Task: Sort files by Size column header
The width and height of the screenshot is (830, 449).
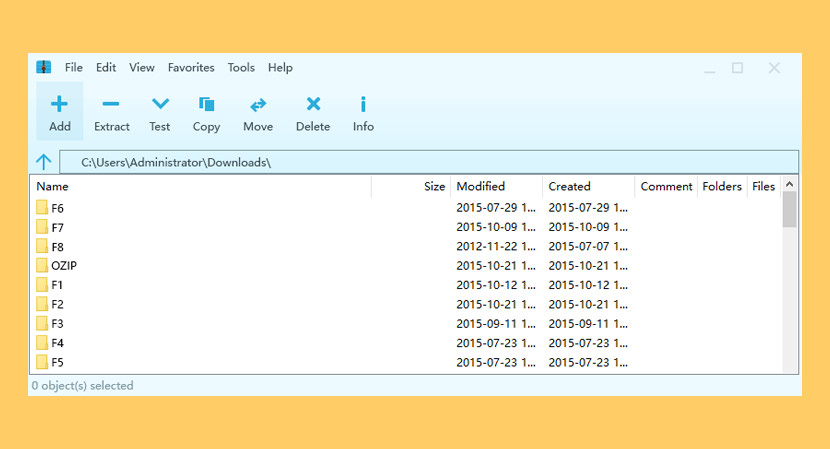Action: point(434,187)
